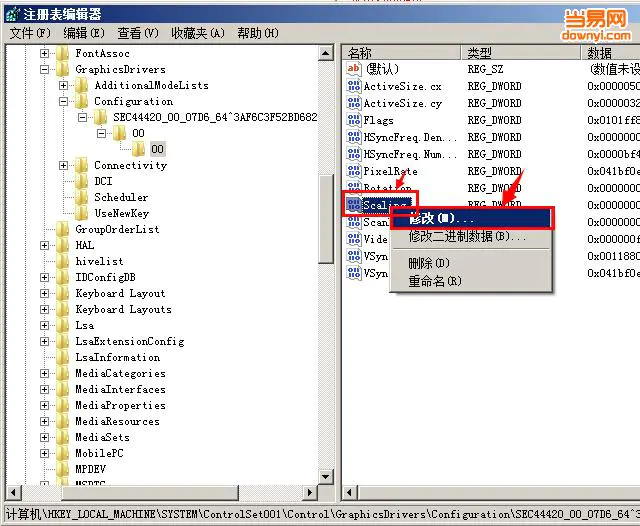Click the tree pane vertical scrollbar thumb

pos(326,220)
